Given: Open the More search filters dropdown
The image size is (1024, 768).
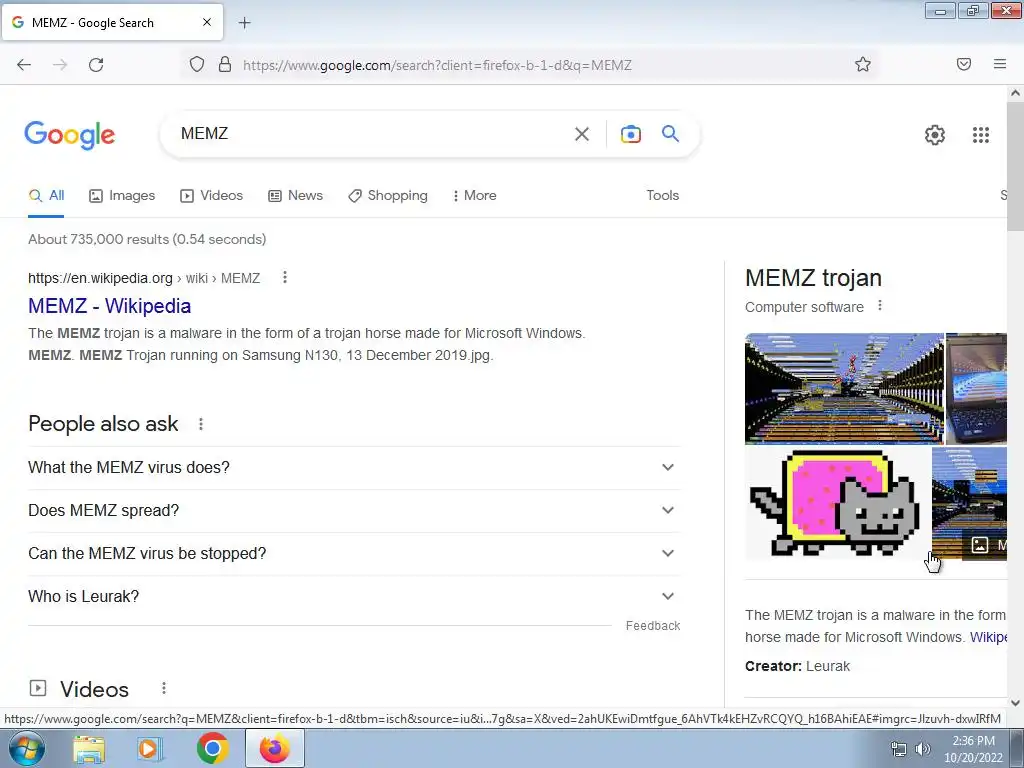Looking at the screenshot, I should [x=474, y=195].
